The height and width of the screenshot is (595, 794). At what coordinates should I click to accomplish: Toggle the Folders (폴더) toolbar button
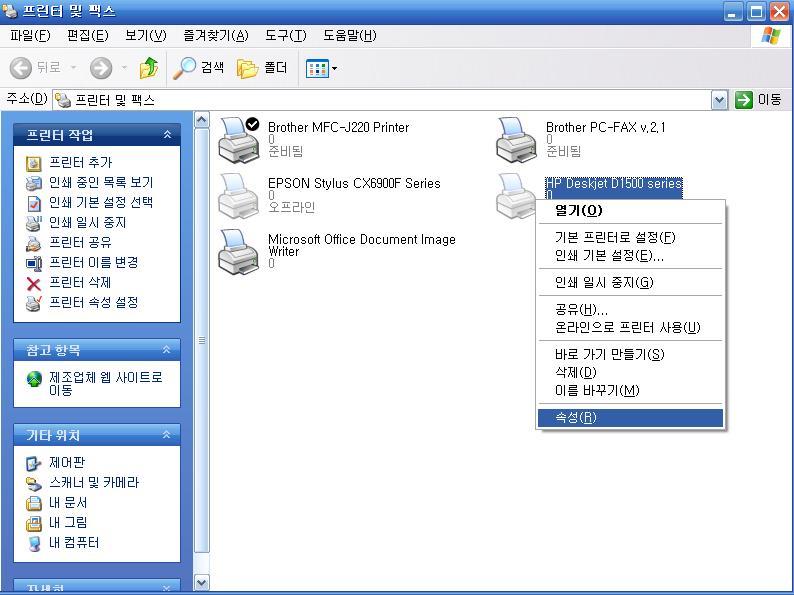pos(262,67)
